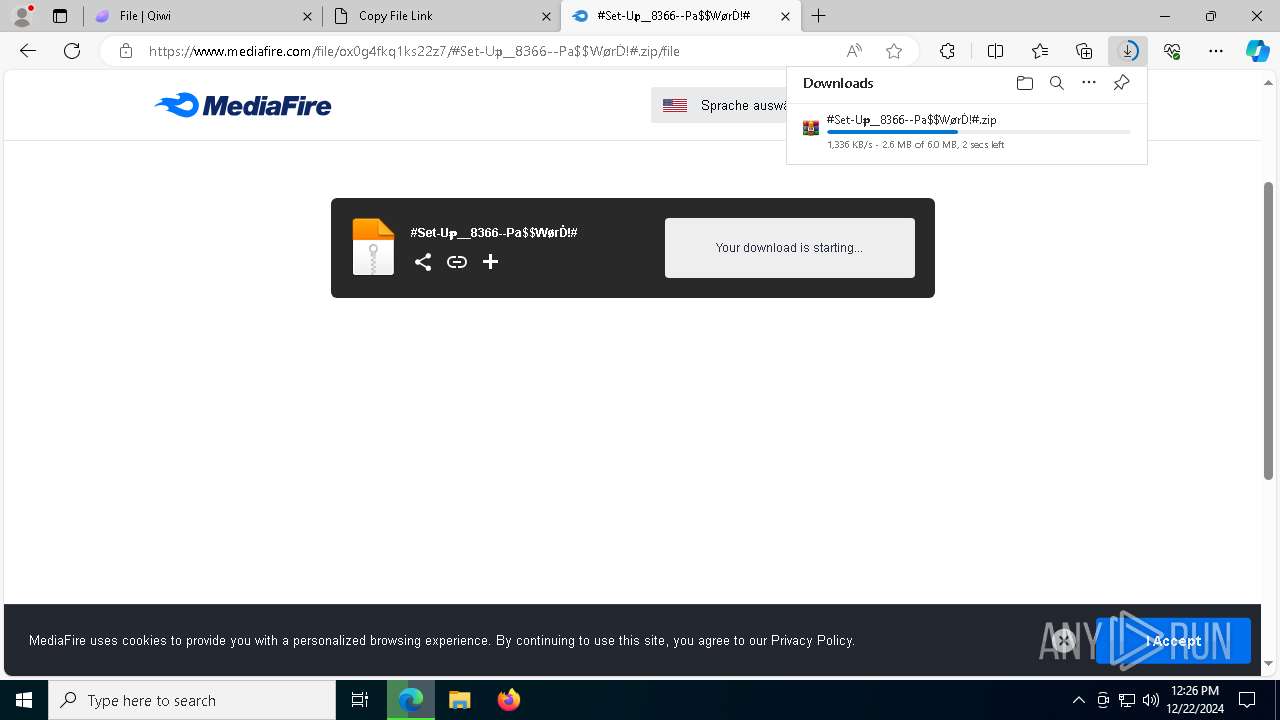Open the tab actions menu icon
Viewport: 1280px width, 720px height.
click(x=60, y=16)
